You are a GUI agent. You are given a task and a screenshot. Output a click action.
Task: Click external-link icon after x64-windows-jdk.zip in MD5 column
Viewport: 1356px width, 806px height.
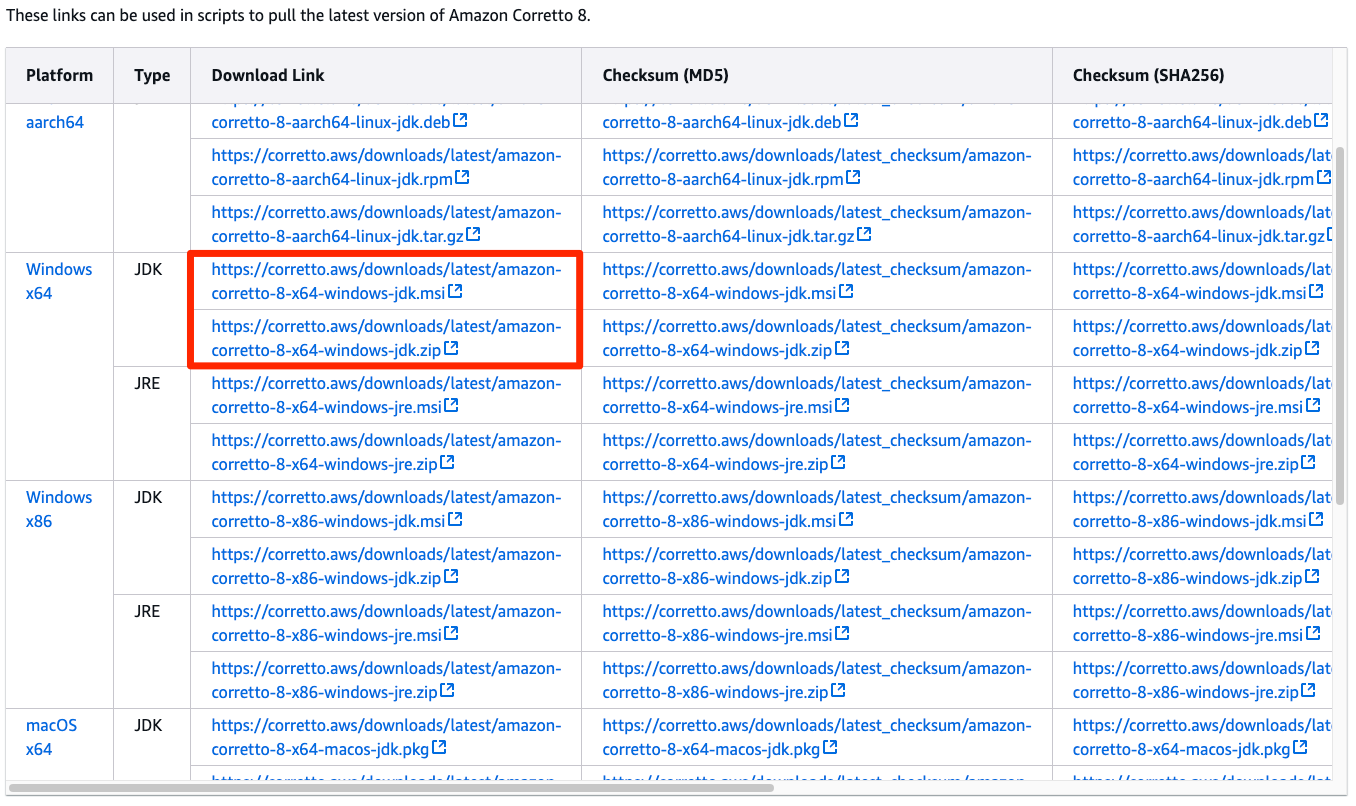pyautogui.click(x=842, y=349)
